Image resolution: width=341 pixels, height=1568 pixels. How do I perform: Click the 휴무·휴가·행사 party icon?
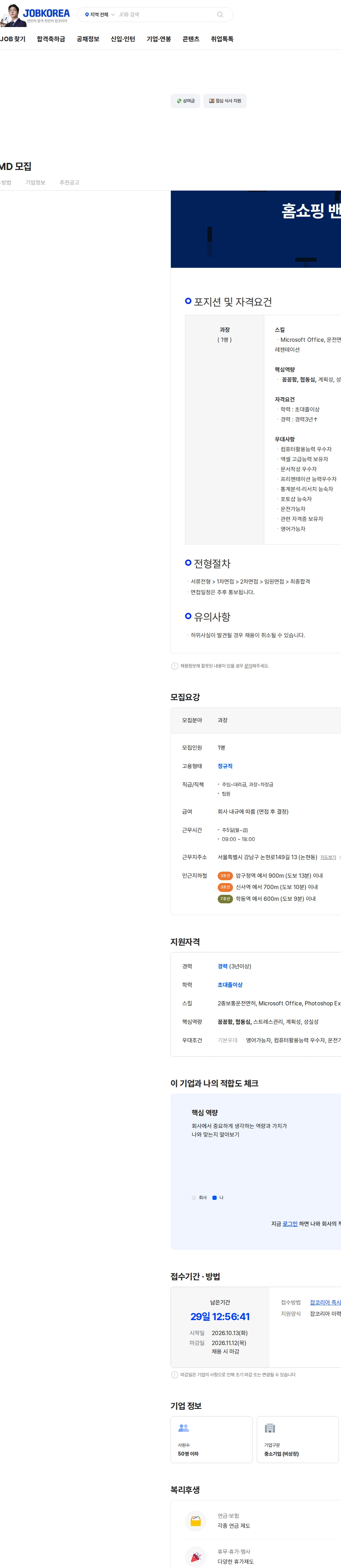click(196, 1556)
